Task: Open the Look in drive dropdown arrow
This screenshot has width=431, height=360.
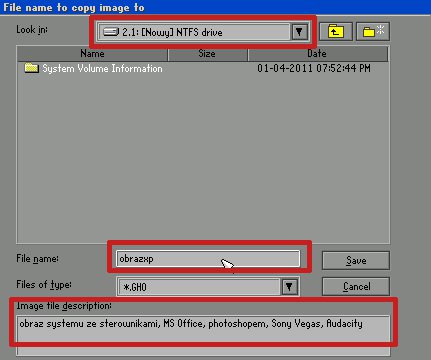Action: [x=299, y=32]
